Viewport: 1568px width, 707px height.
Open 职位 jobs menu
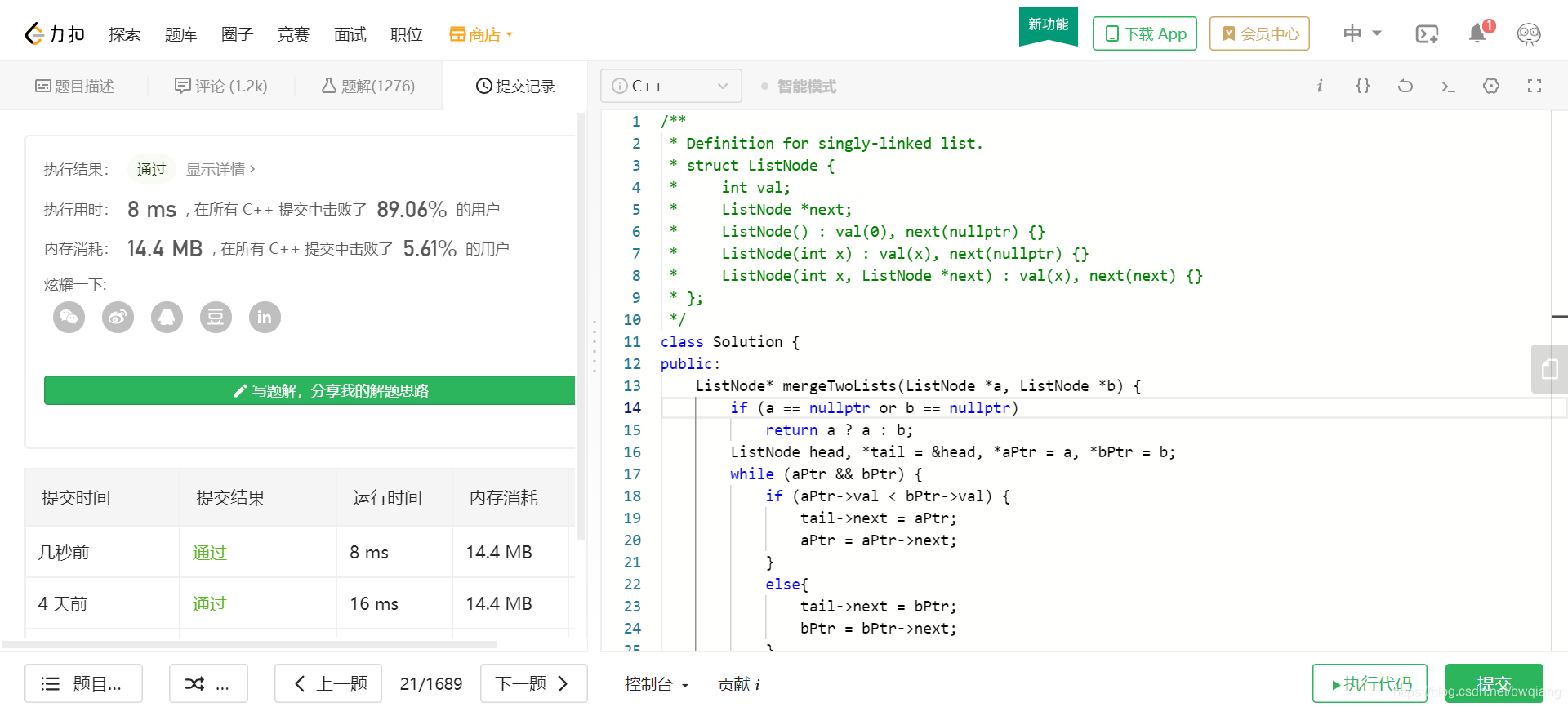coord(407,34)
